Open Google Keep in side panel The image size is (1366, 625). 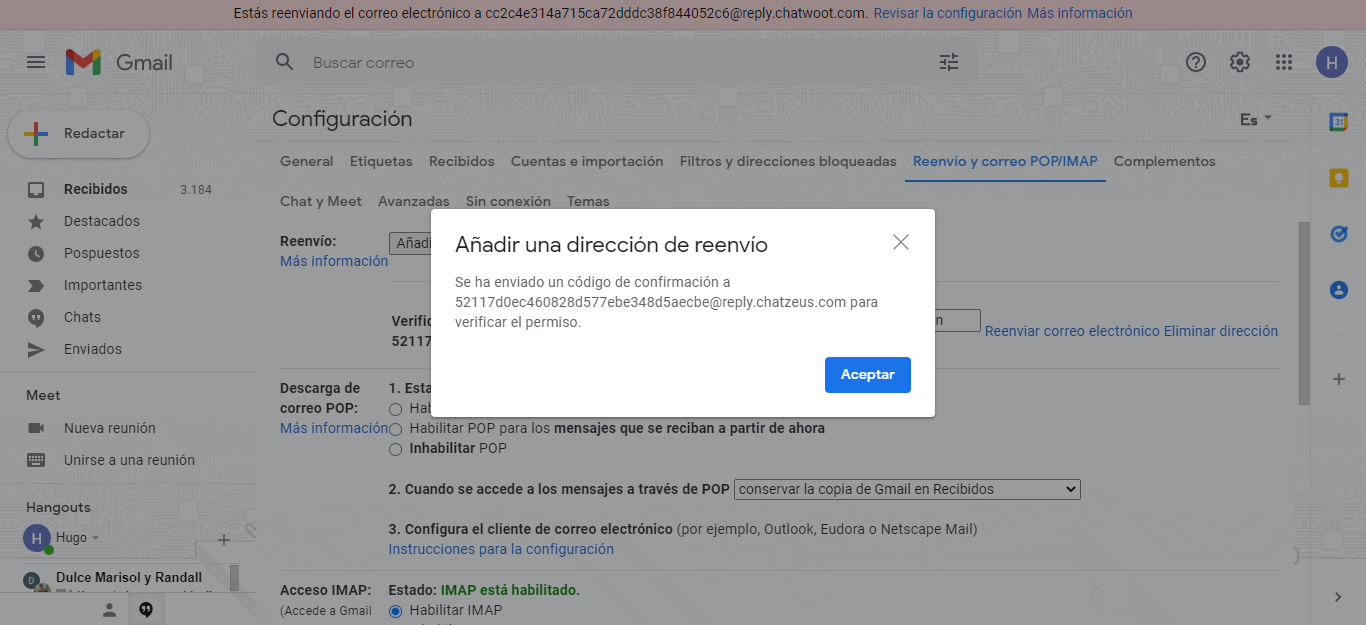[x=1338, y=178]
